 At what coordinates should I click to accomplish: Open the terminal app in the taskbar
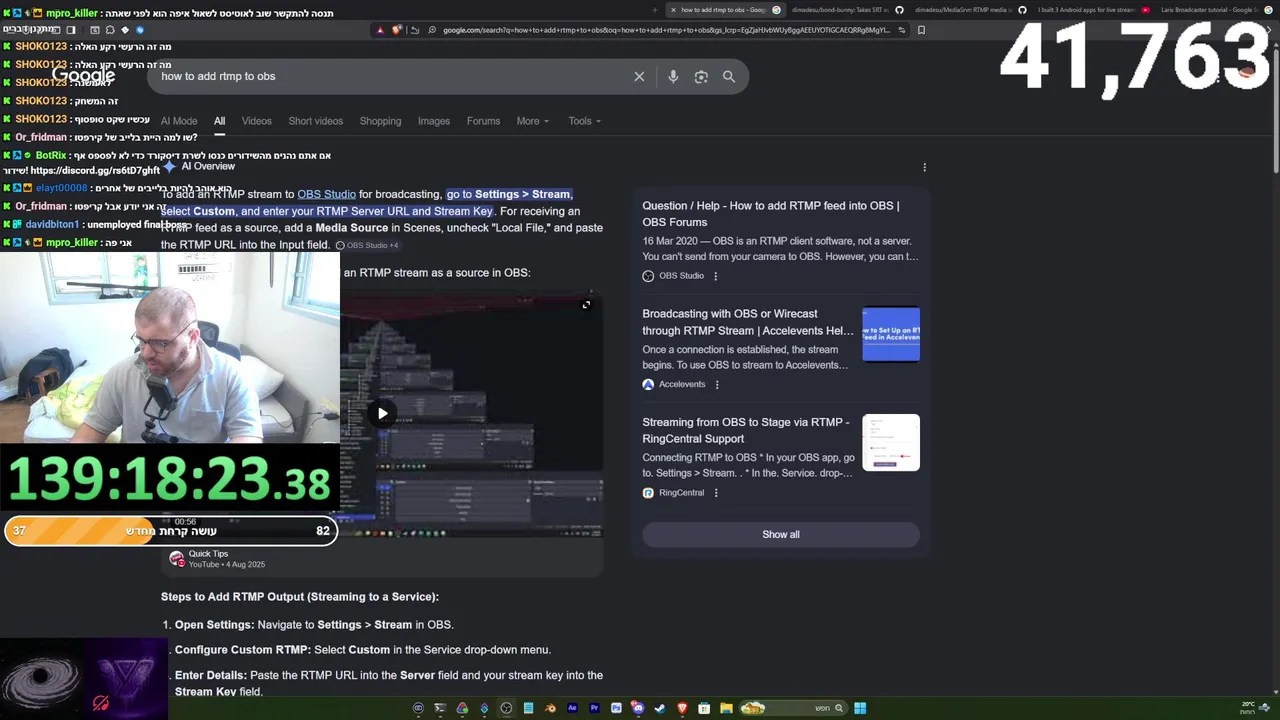click(440, 708)
